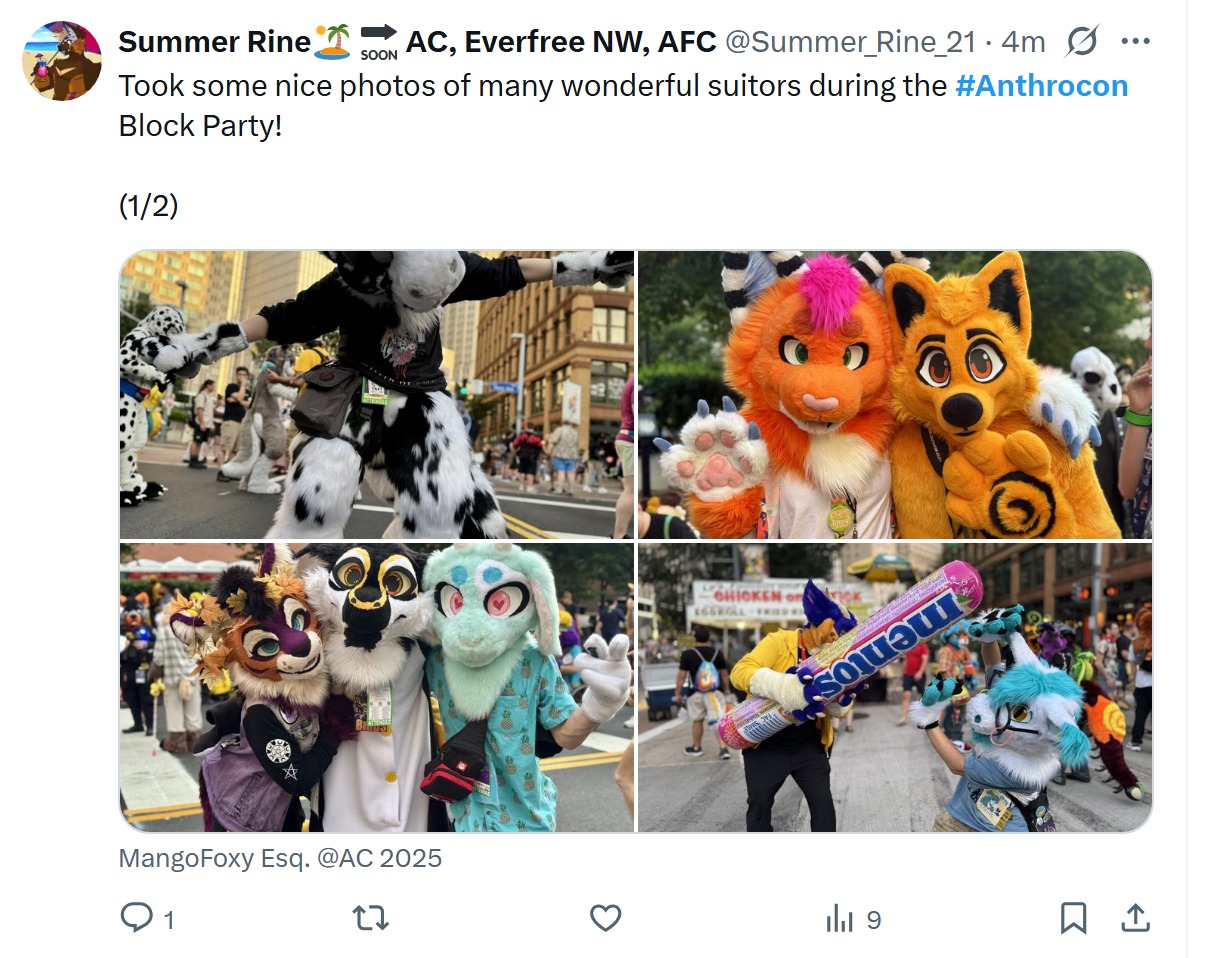
Task: Open the 4m timestamp link
Action: [1023, 42]
